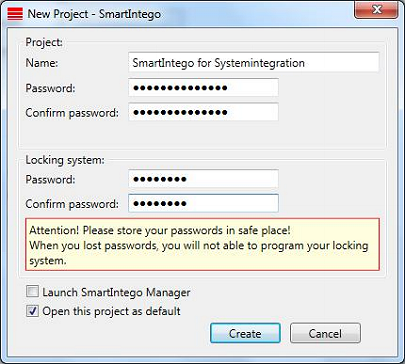Click the Name: label text
The width and height of the screenshot is (405, 364).
click(42, 63)
